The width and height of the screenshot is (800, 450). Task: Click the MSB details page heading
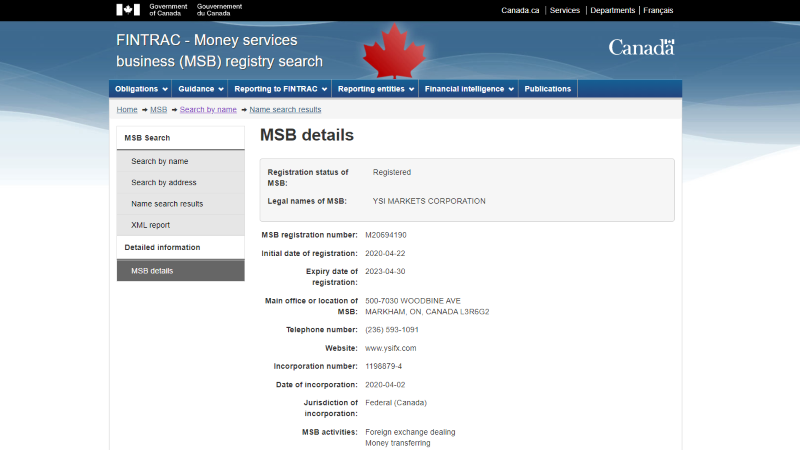pos(307,135)
